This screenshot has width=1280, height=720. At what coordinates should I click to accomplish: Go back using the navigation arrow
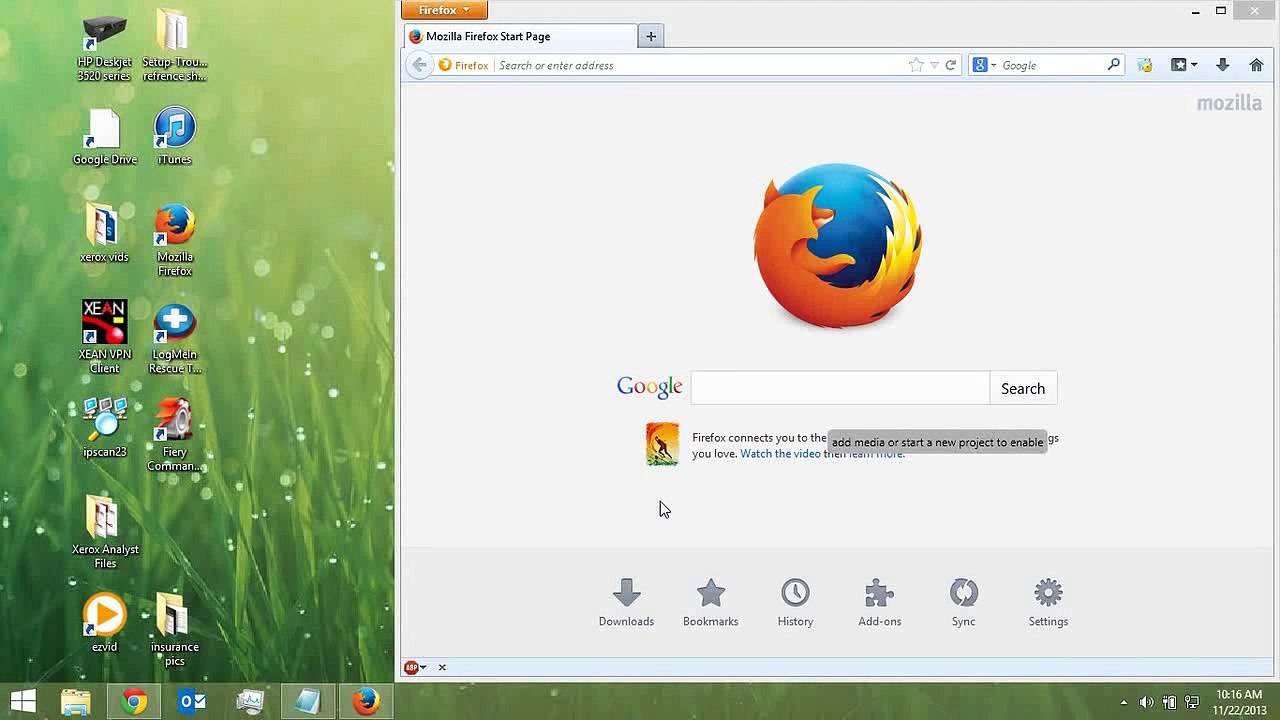tap(419, 65)
